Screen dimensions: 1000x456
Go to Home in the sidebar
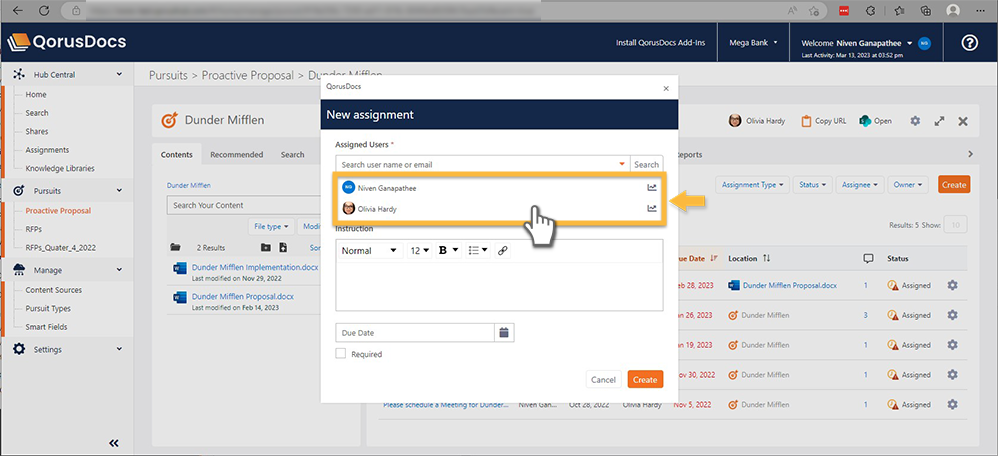(36, 94)
